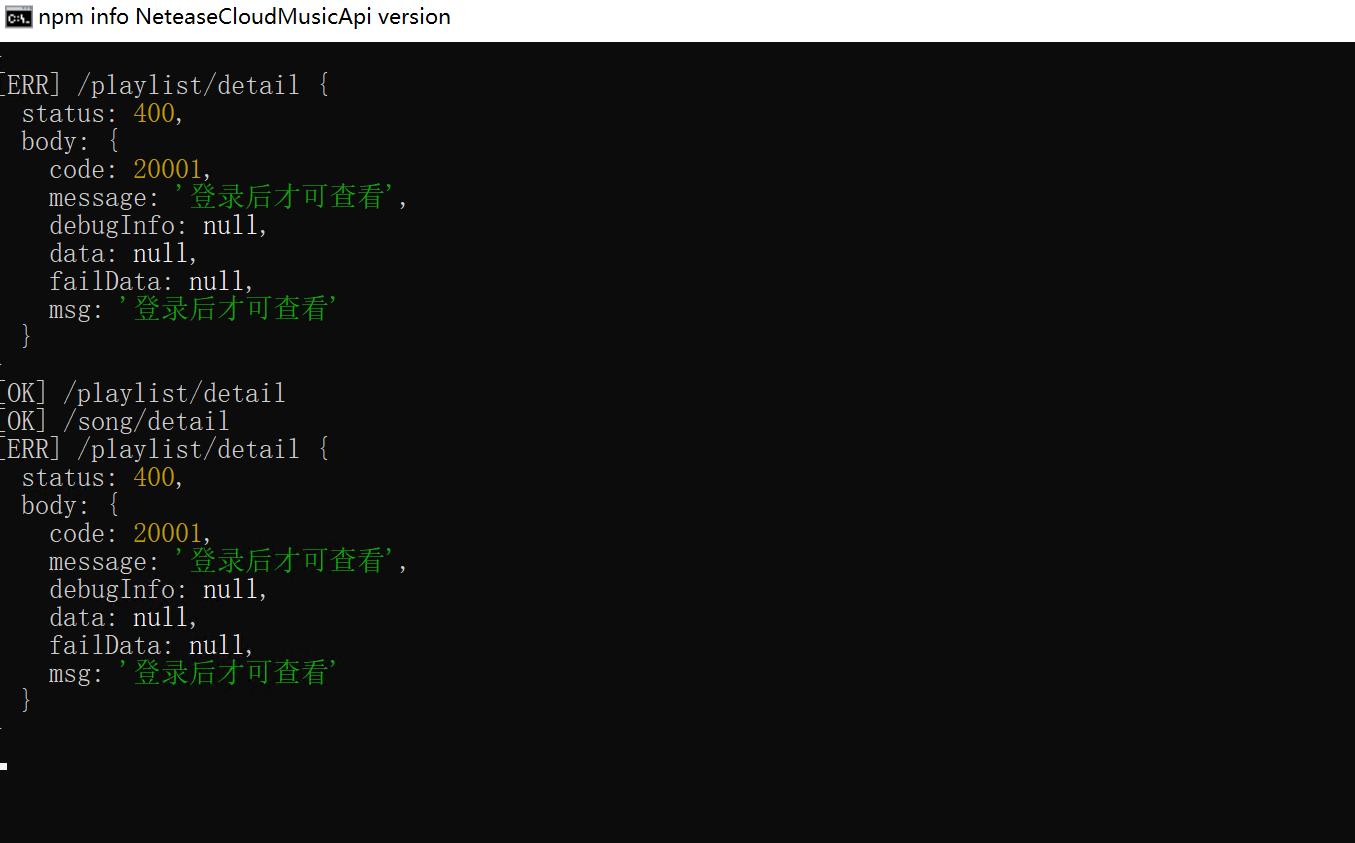Screen dimensions: 1355x843
Task: Click the closing brace of the last error block
Action: click(26, 701)
